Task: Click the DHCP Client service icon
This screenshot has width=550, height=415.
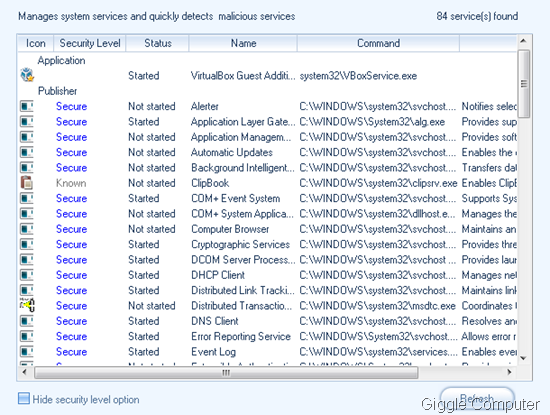Action: point(27,275)
